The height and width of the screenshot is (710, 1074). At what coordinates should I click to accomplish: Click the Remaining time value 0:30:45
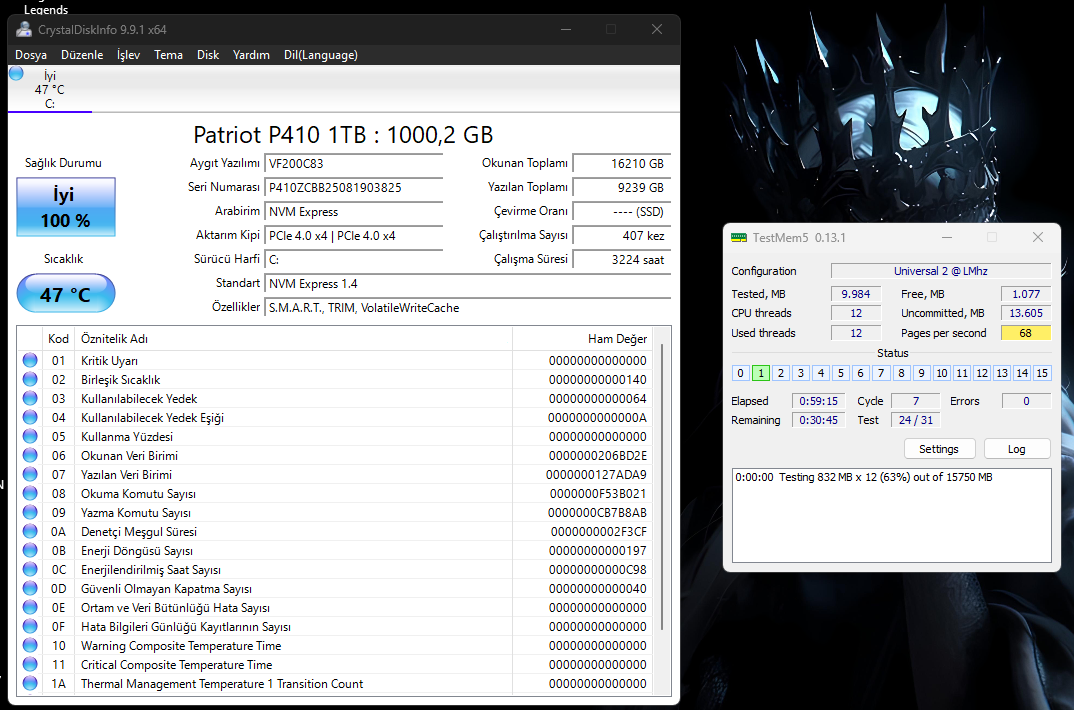point(819,420)
